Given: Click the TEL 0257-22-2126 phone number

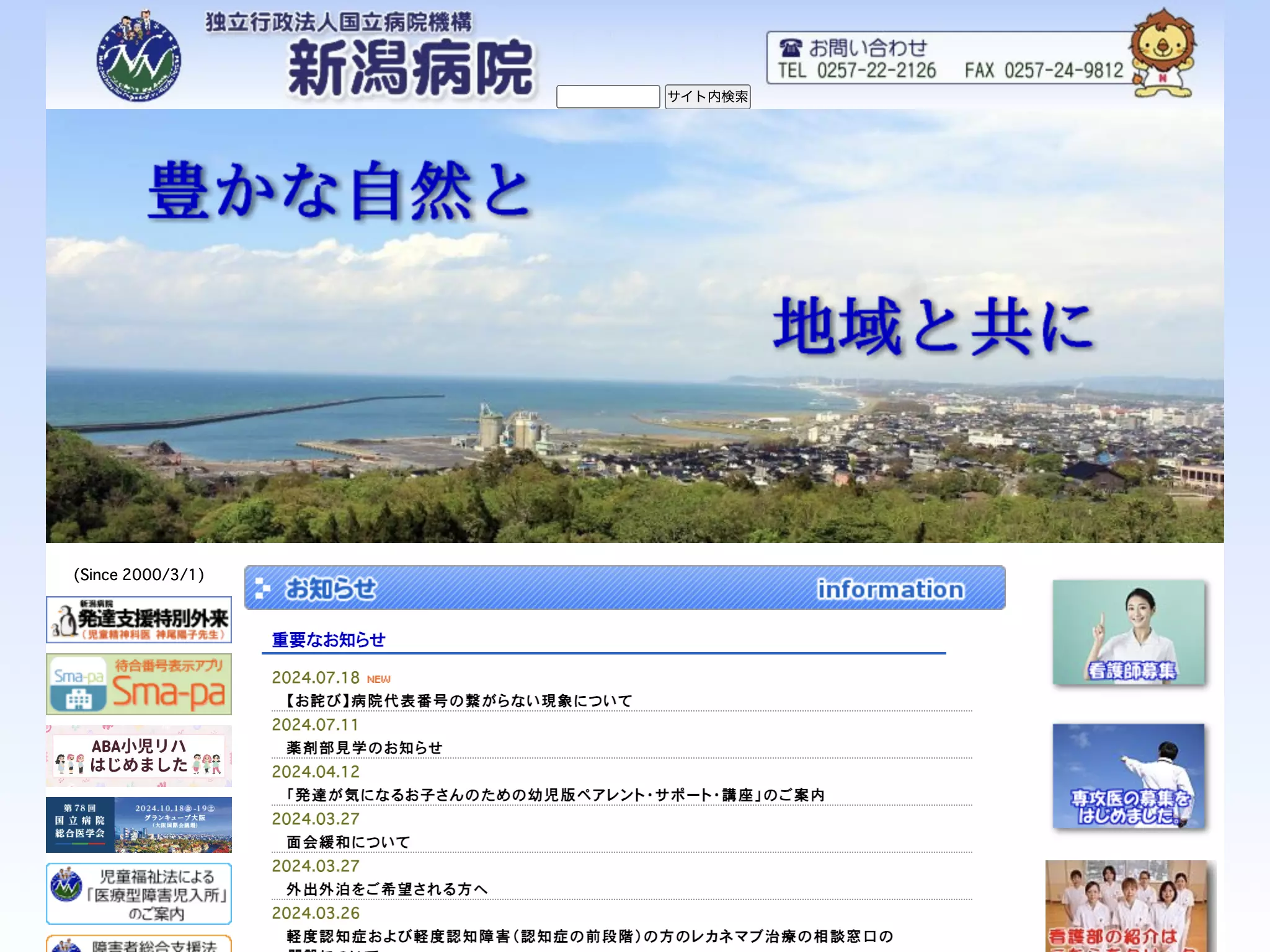Looking at the screenshot, I should click(857, 71).
